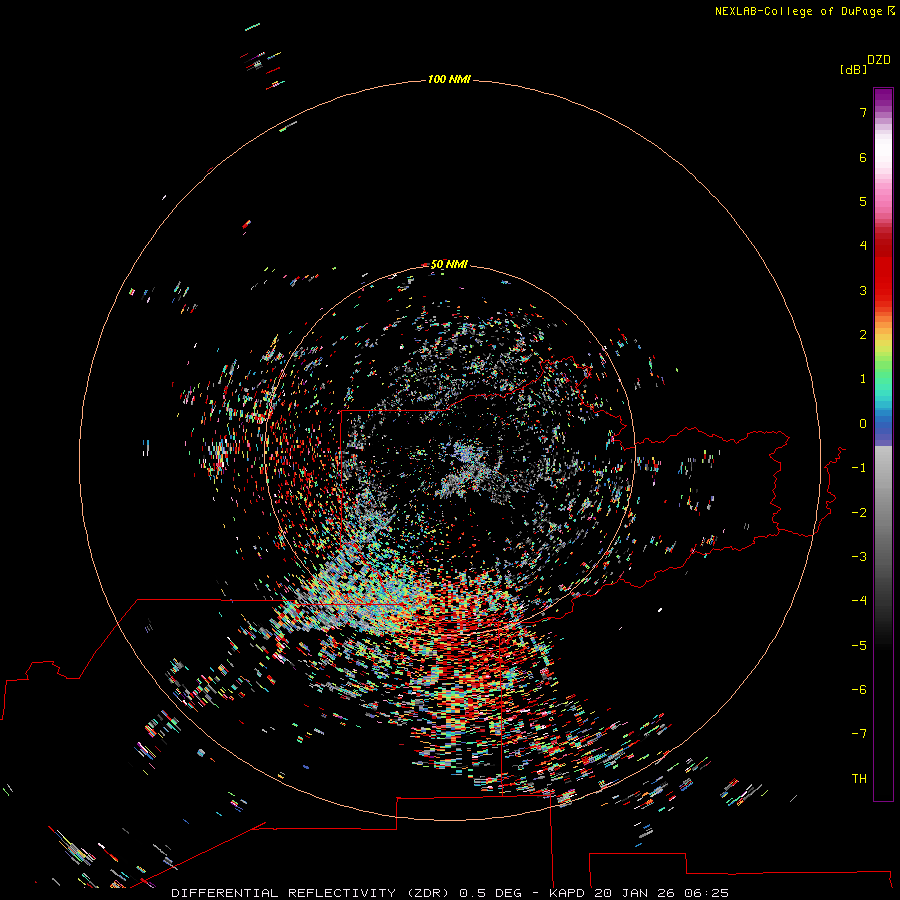Click the 5 value on color scale
Screen dimensions: 900x900
pos(863,201)
